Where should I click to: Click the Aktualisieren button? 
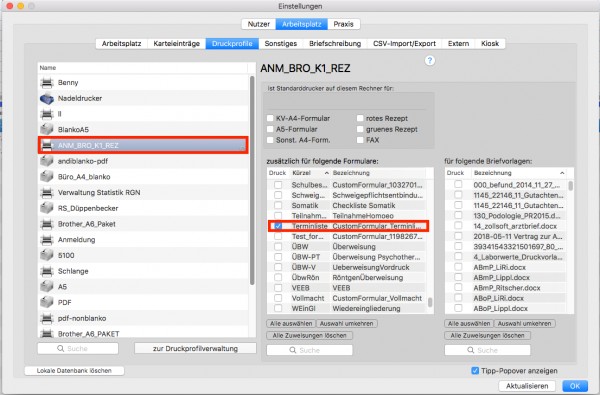[x=527, y=386]
